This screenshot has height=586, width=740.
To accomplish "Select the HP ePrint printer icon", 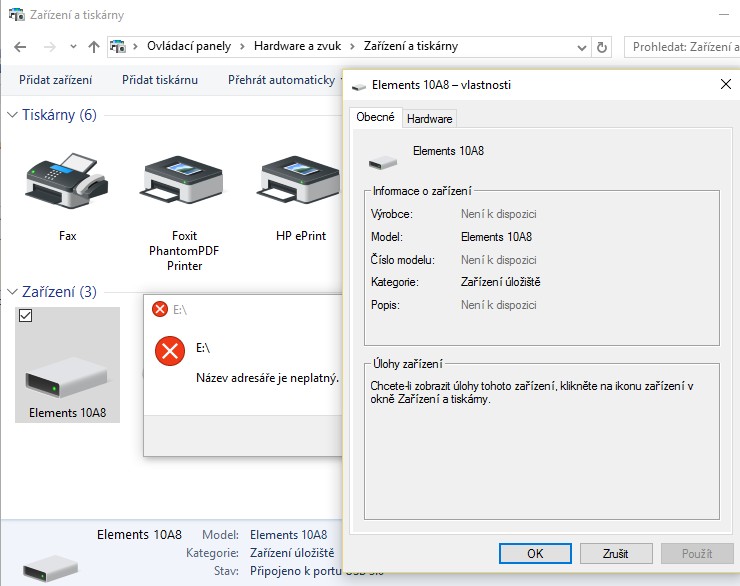I will click(x=301, y=182).
